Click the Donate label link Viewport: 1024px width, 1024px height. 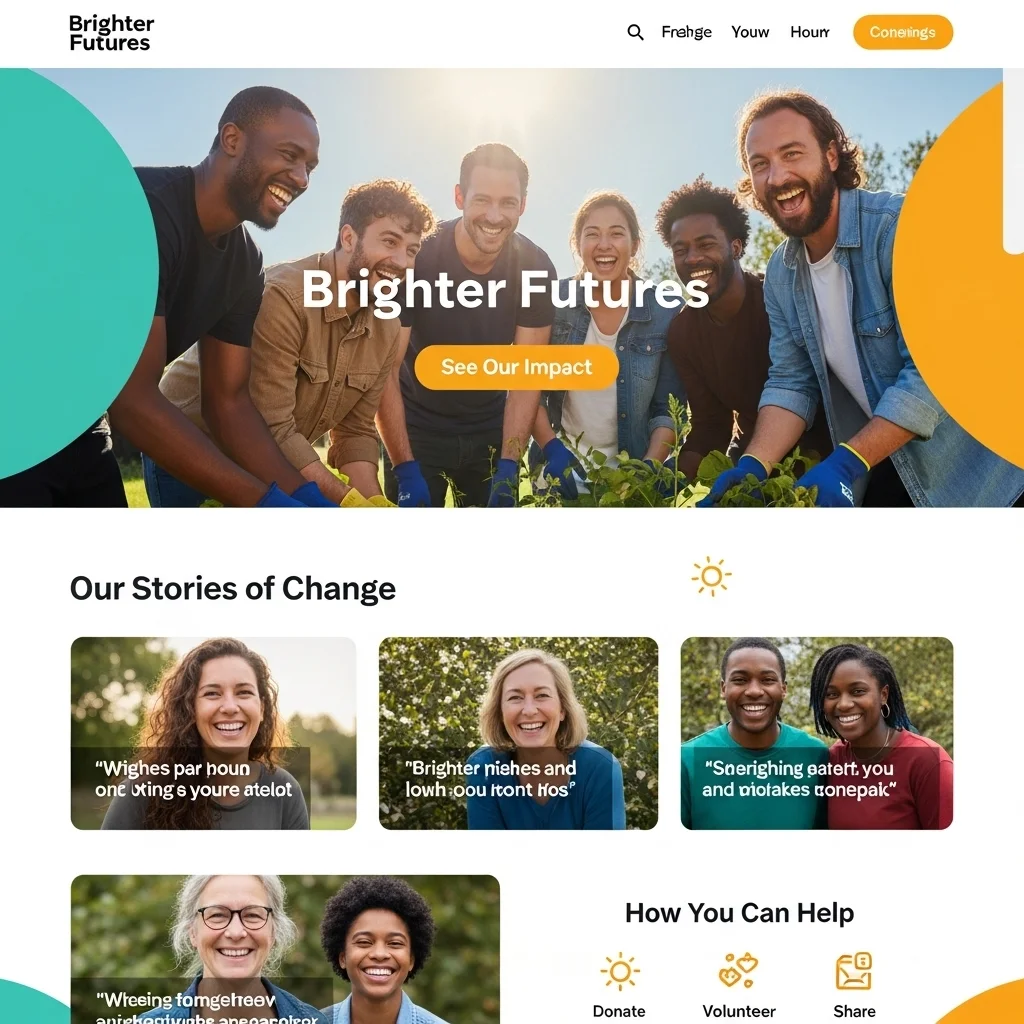[619, 1012]
